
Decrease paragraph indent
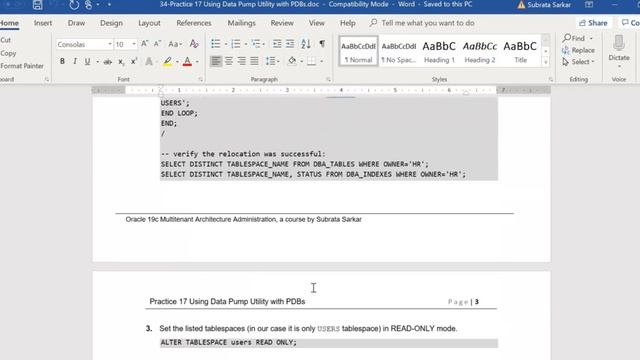(x=277, y=44)
